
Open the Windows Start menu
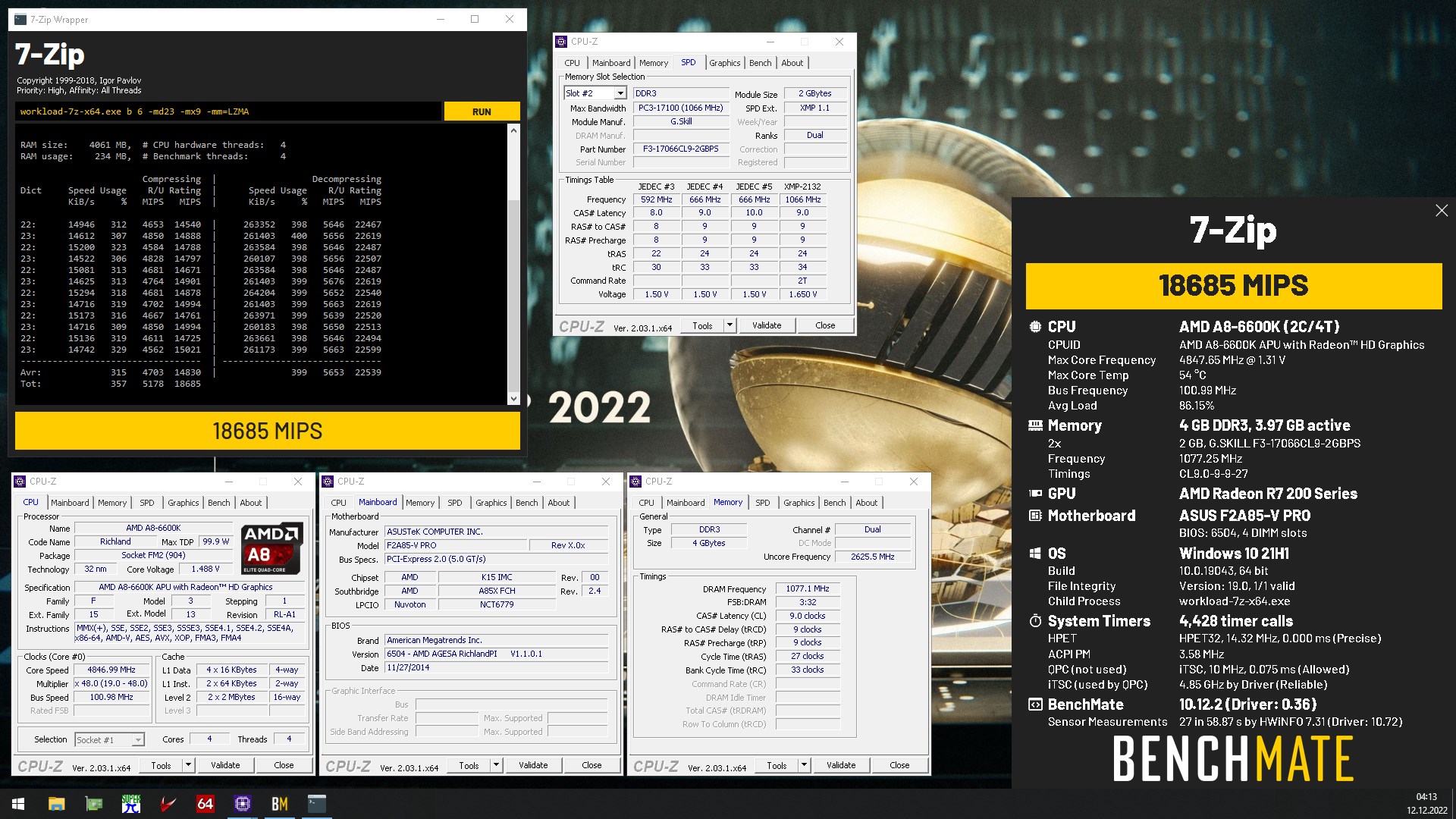coord(18,804)
